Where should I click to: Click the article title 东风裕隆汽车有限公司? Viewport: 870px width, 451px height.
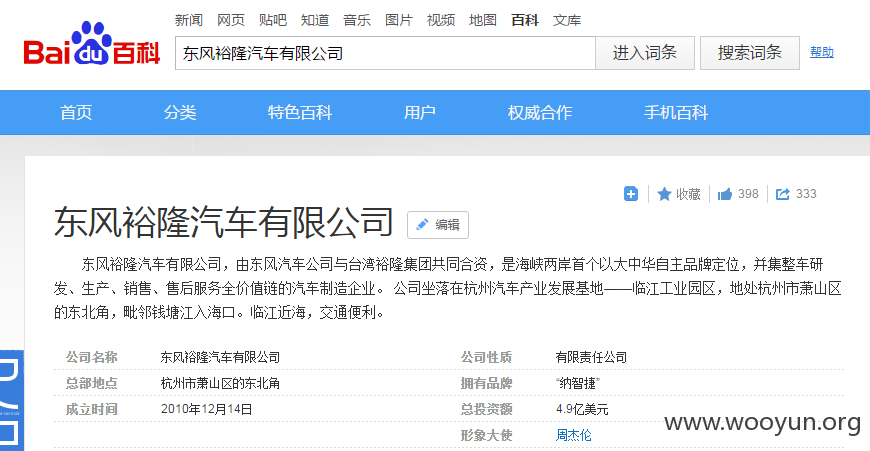click(x=224, y=222)
